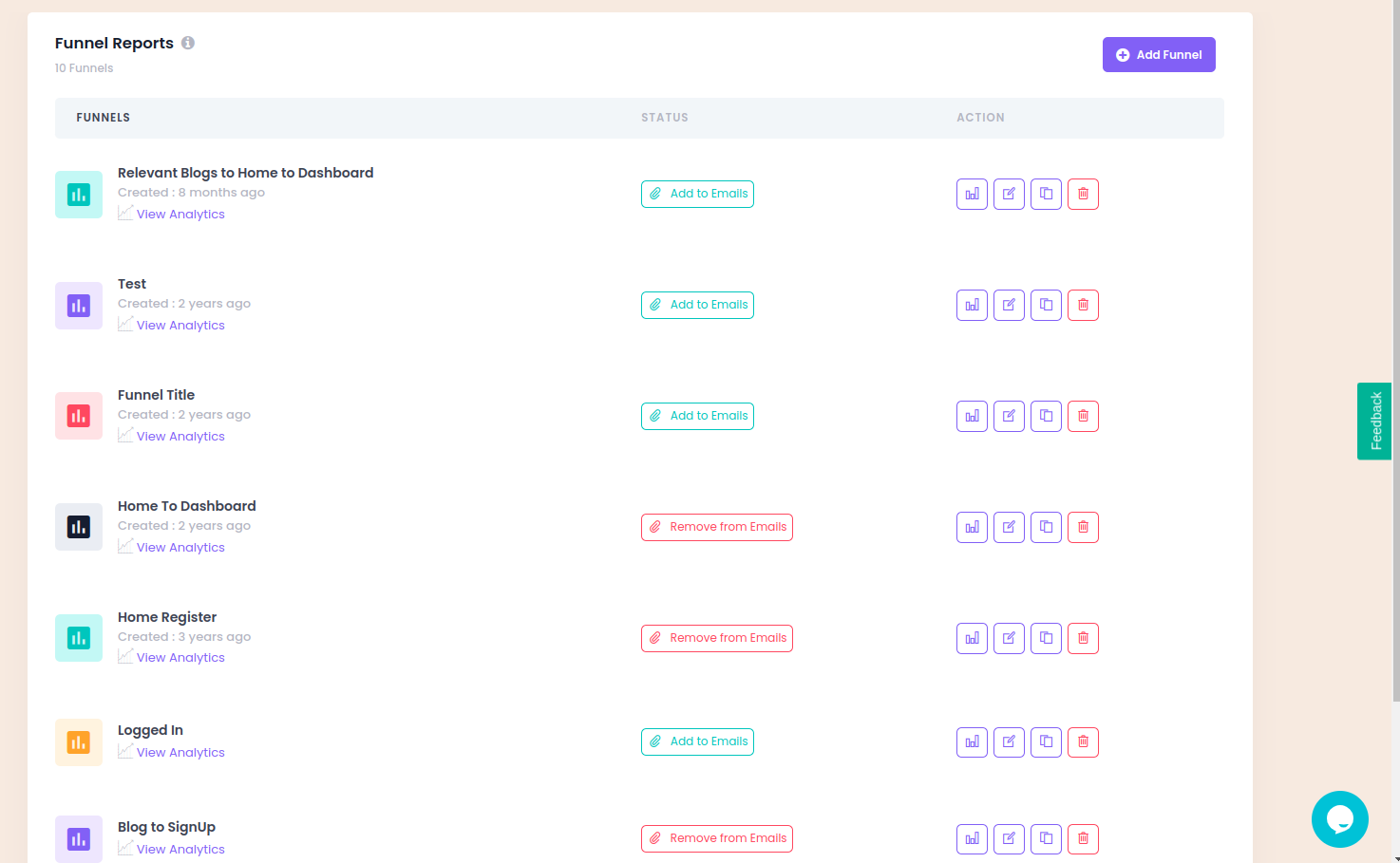Click the teal Home Register funnel thumbnail
This screenshot has height=863, width=1400.
[x=79, y=638]
